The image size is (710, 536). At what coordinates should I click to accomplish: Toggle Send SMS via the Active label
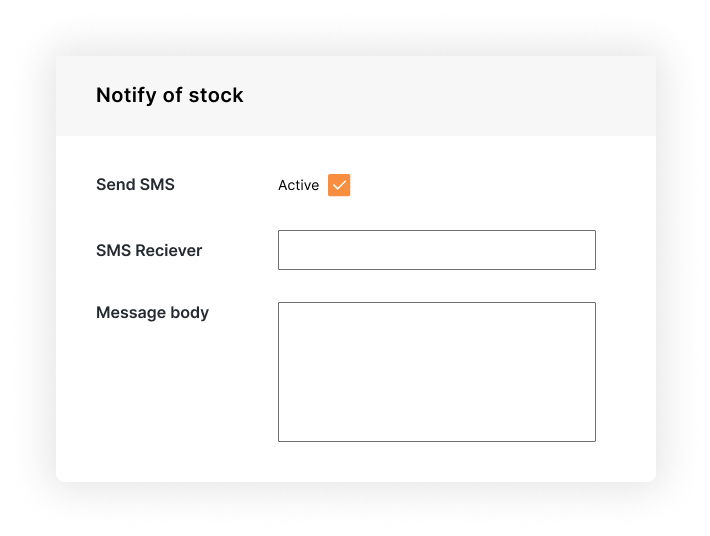(x=298, y=185)
